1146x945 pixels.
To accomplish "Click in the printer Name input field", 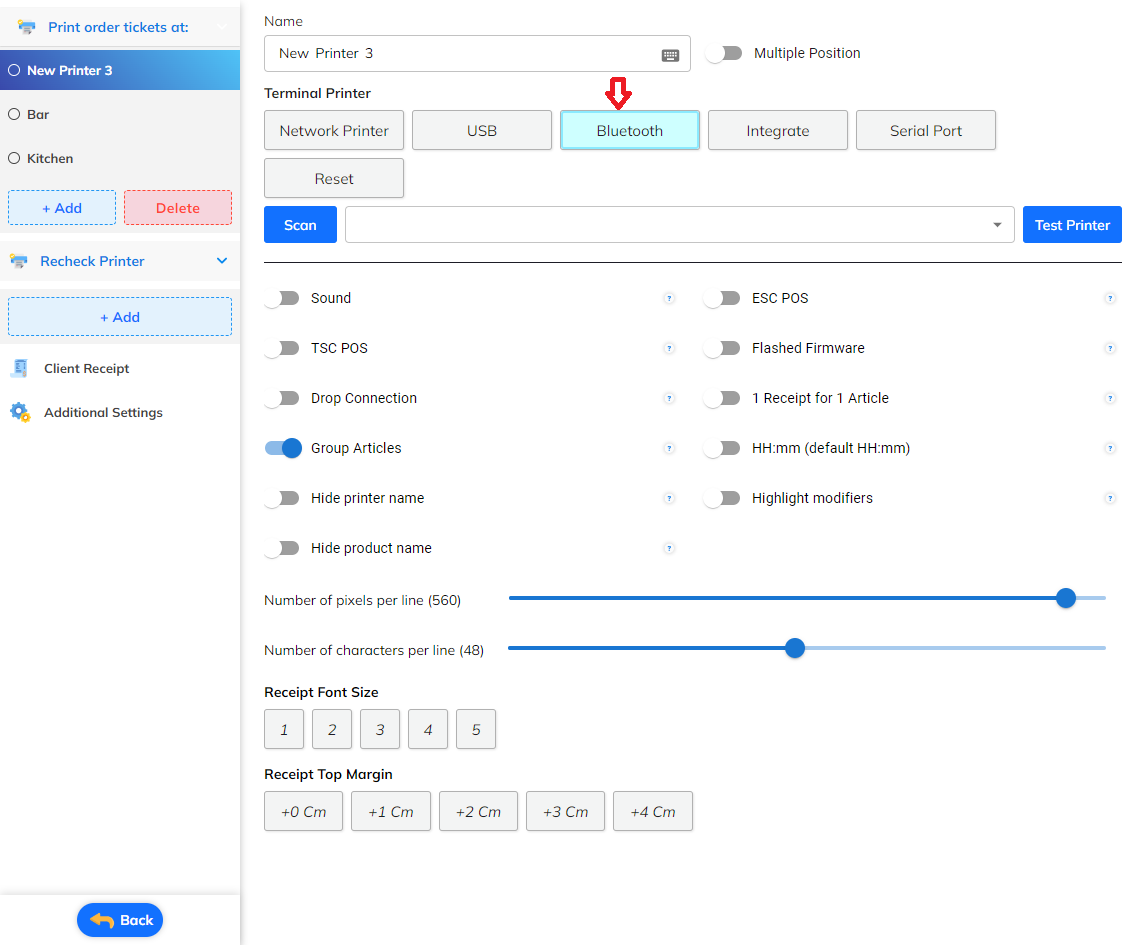I will pos(477,53).
